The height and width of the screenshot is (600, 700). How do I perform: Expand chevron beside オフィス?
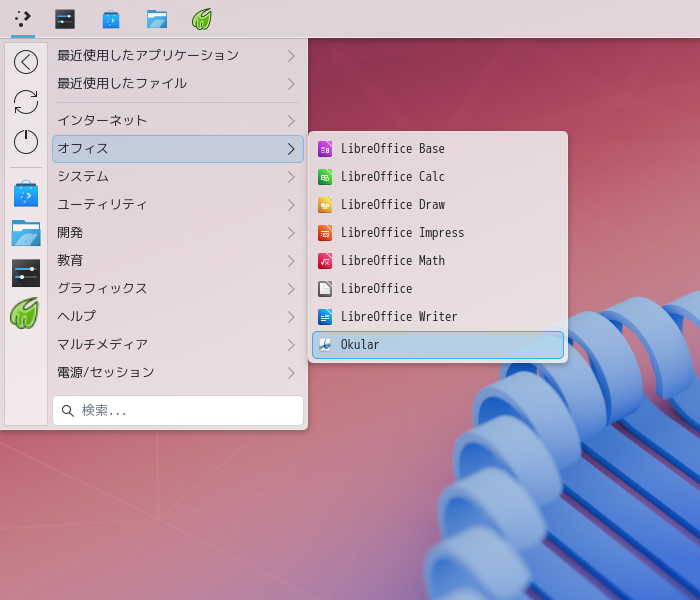coord(291,149)
